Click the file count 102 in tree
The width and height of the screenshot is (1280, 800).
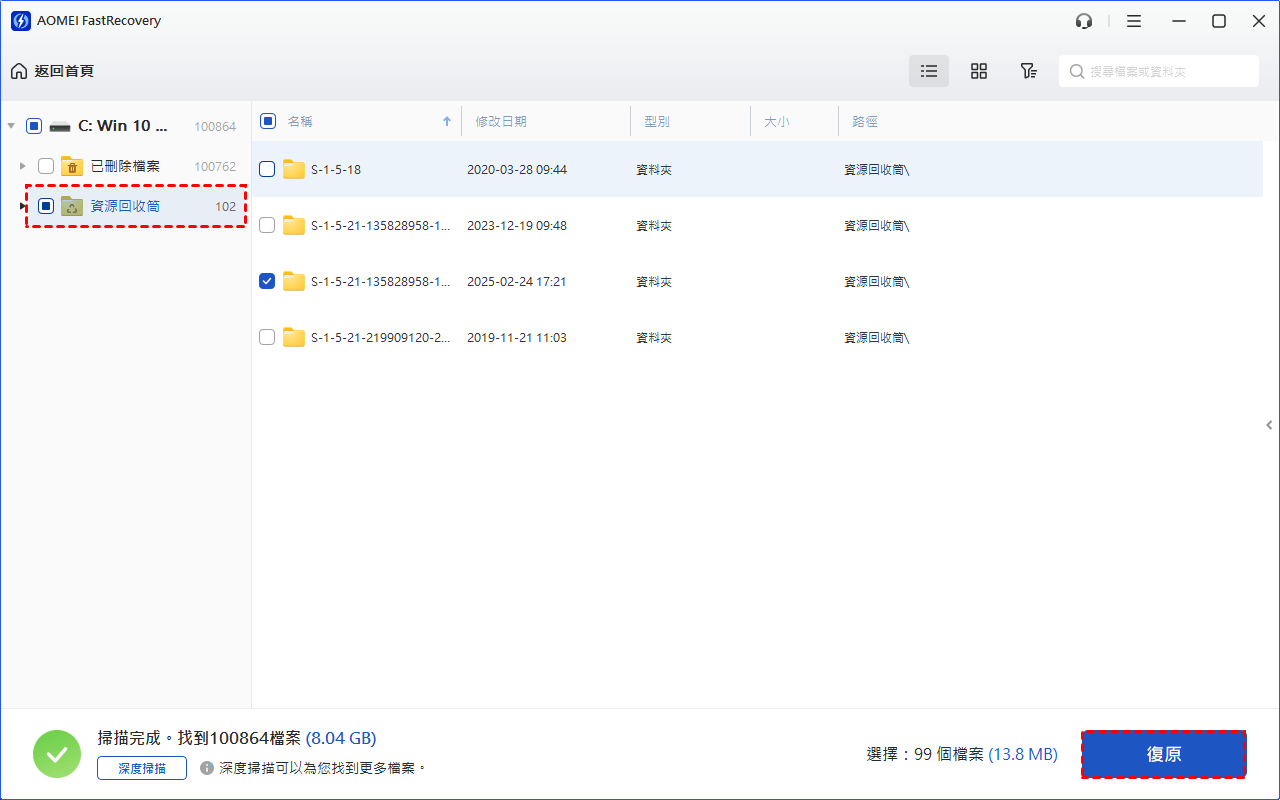coord(226,207)
